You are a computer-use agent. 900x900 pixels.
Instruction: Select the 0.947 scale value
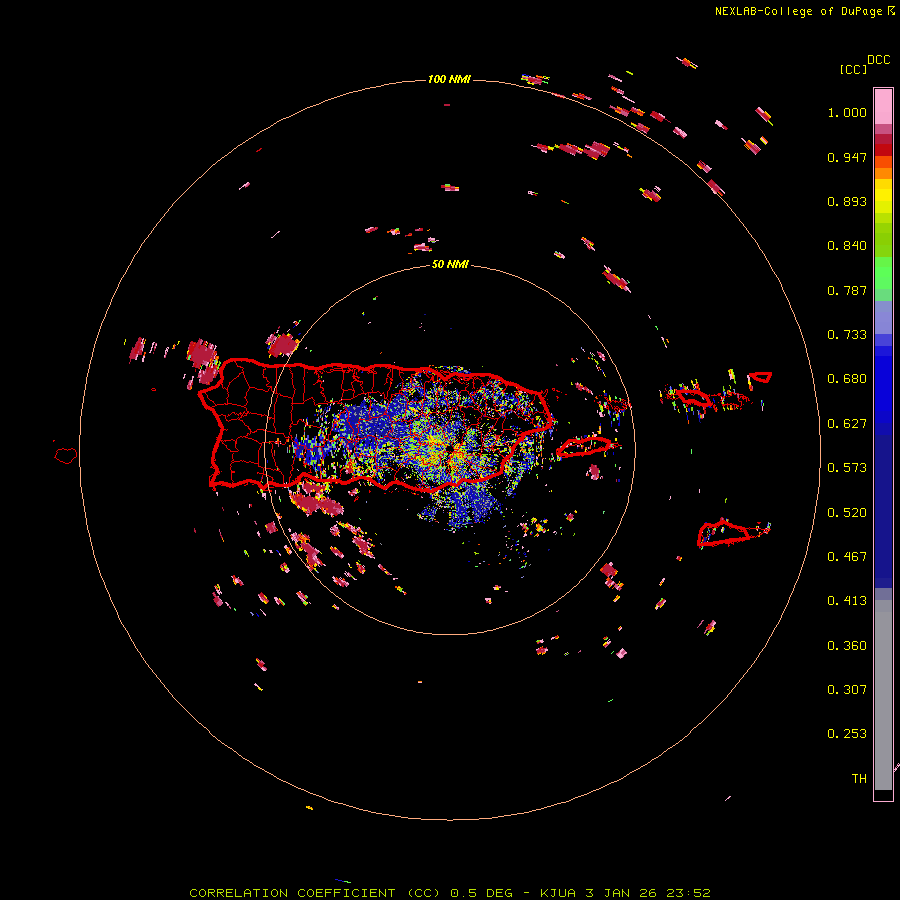coord(847,157)
